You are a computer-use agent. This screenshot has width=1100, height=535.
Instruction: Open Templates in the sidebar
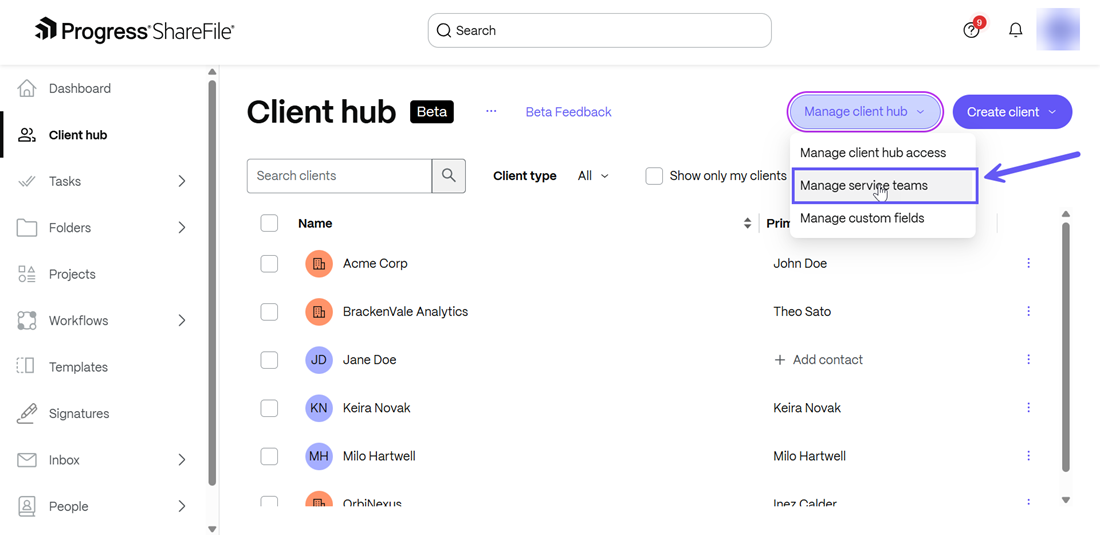point(78,367)
